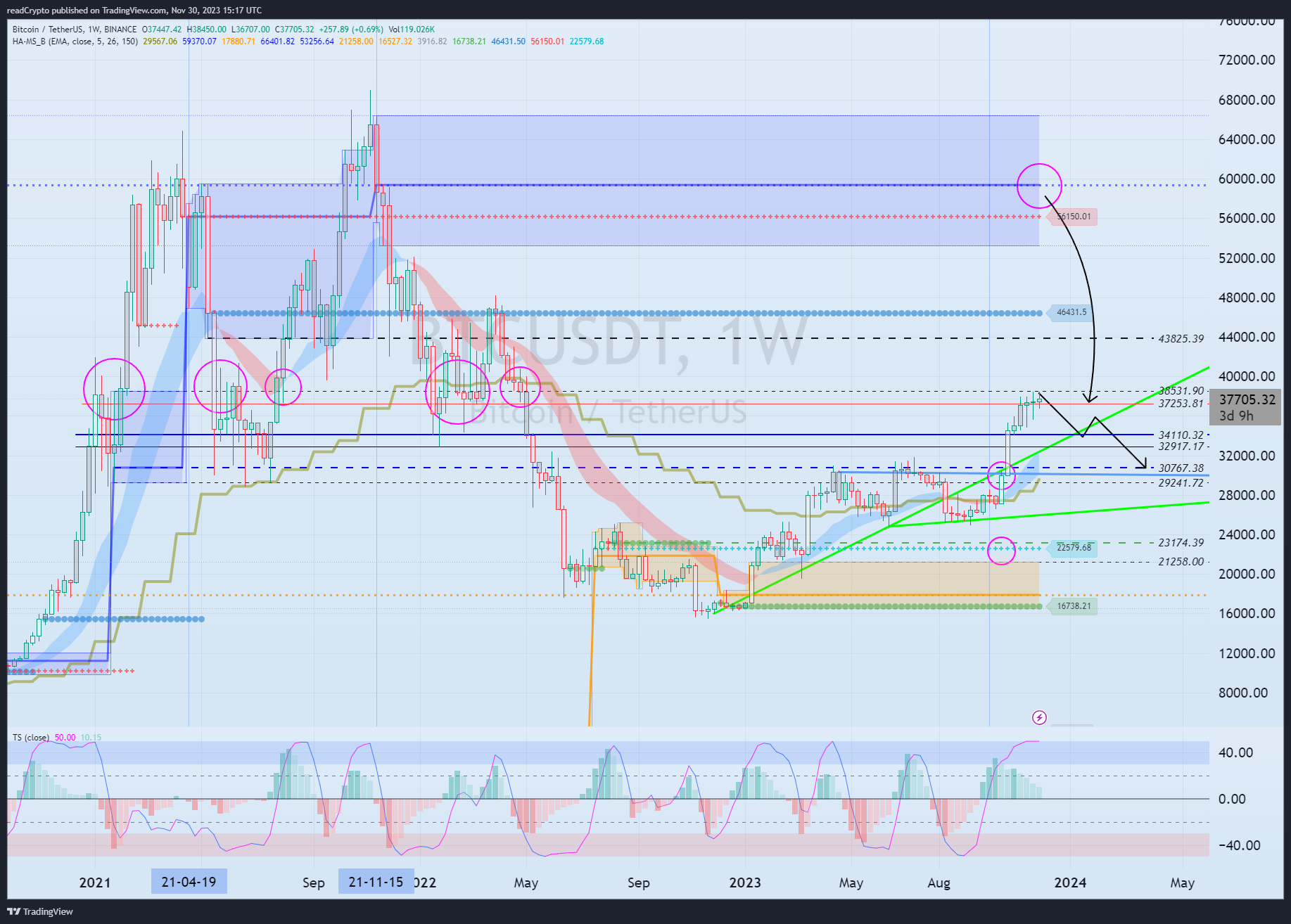Click the highlighted 21-04-19 date marker
The width and height of the screenshot is (1291, 924).
click(189, 882)
